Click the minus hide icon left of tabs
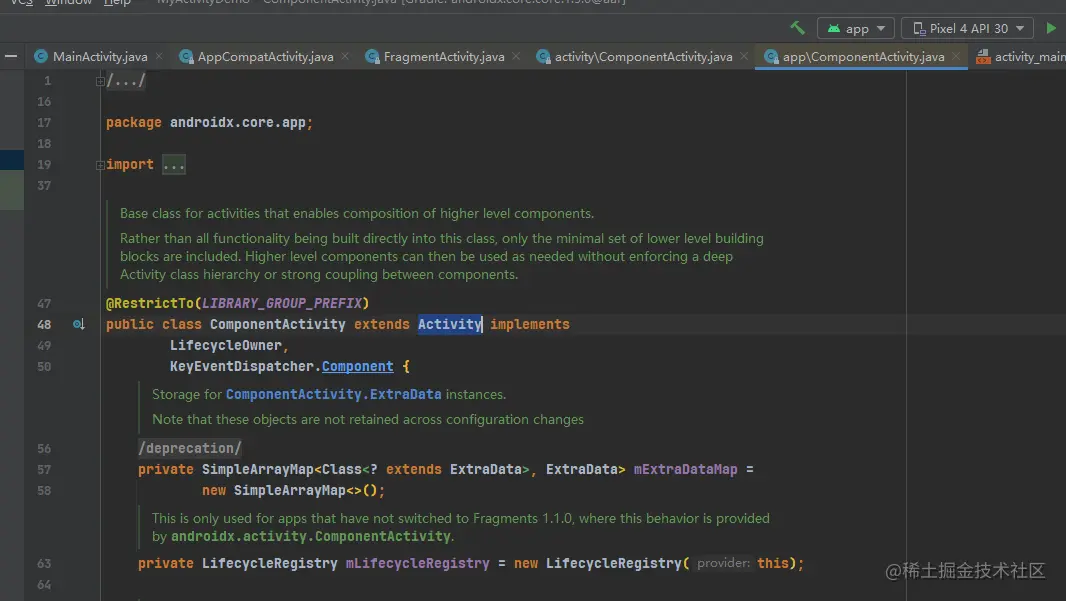 tap(11, 56)
